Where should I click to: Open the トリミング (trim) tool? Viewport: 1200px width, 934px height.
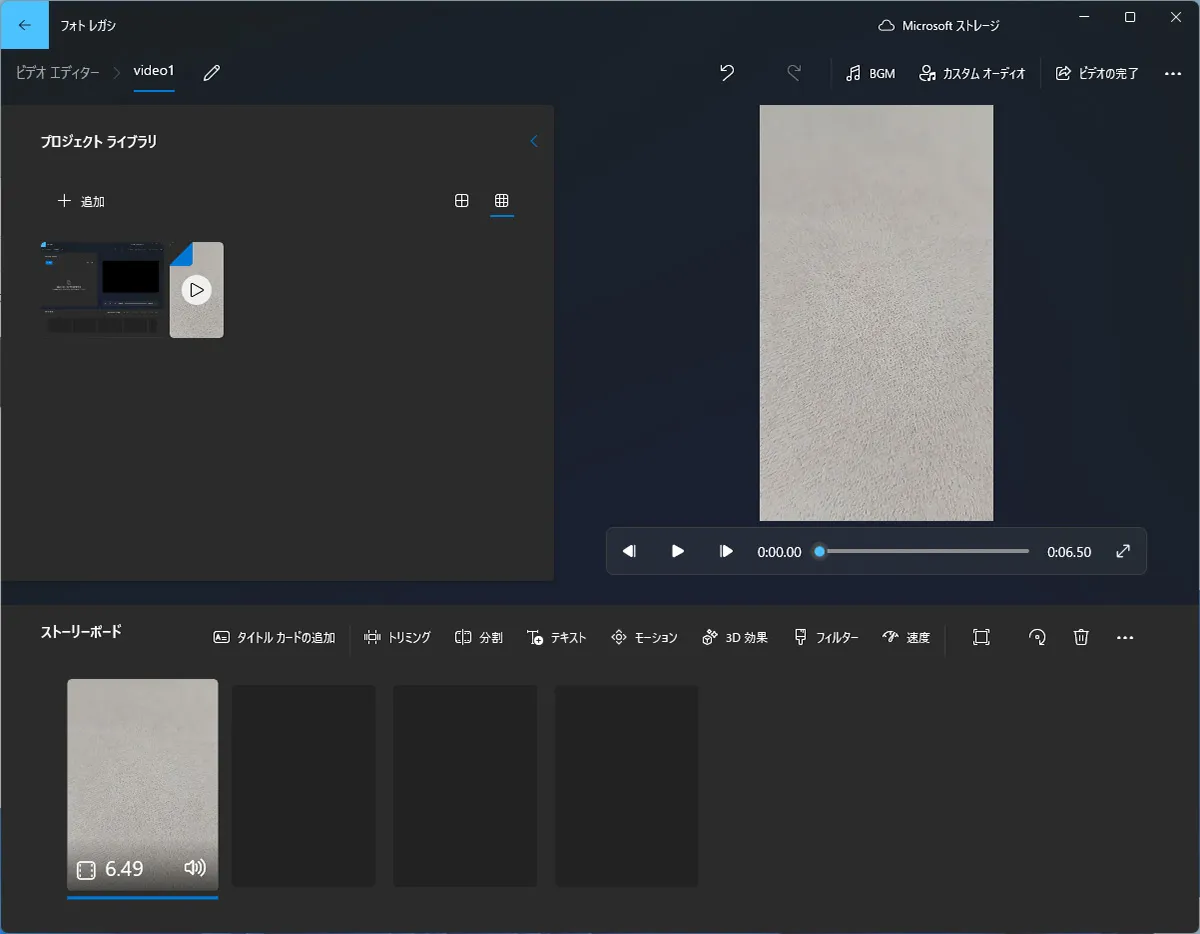pos(397,637)
